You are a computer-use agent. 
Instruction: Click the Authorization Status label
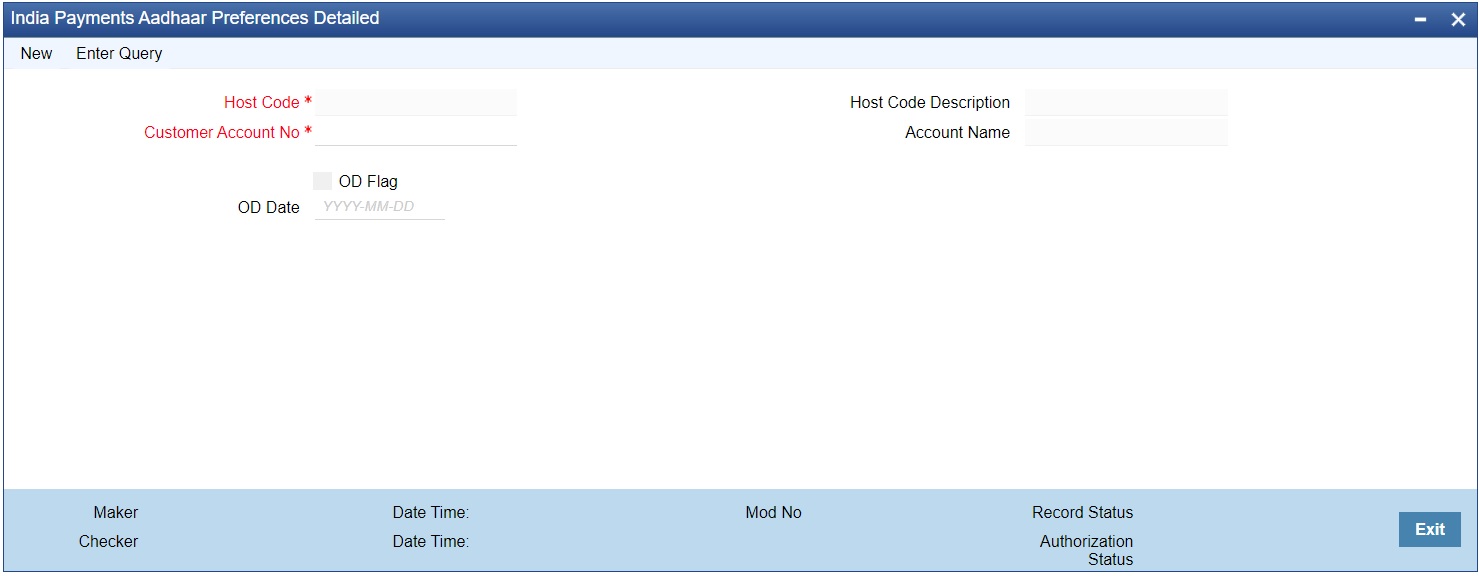point(1087,550)
